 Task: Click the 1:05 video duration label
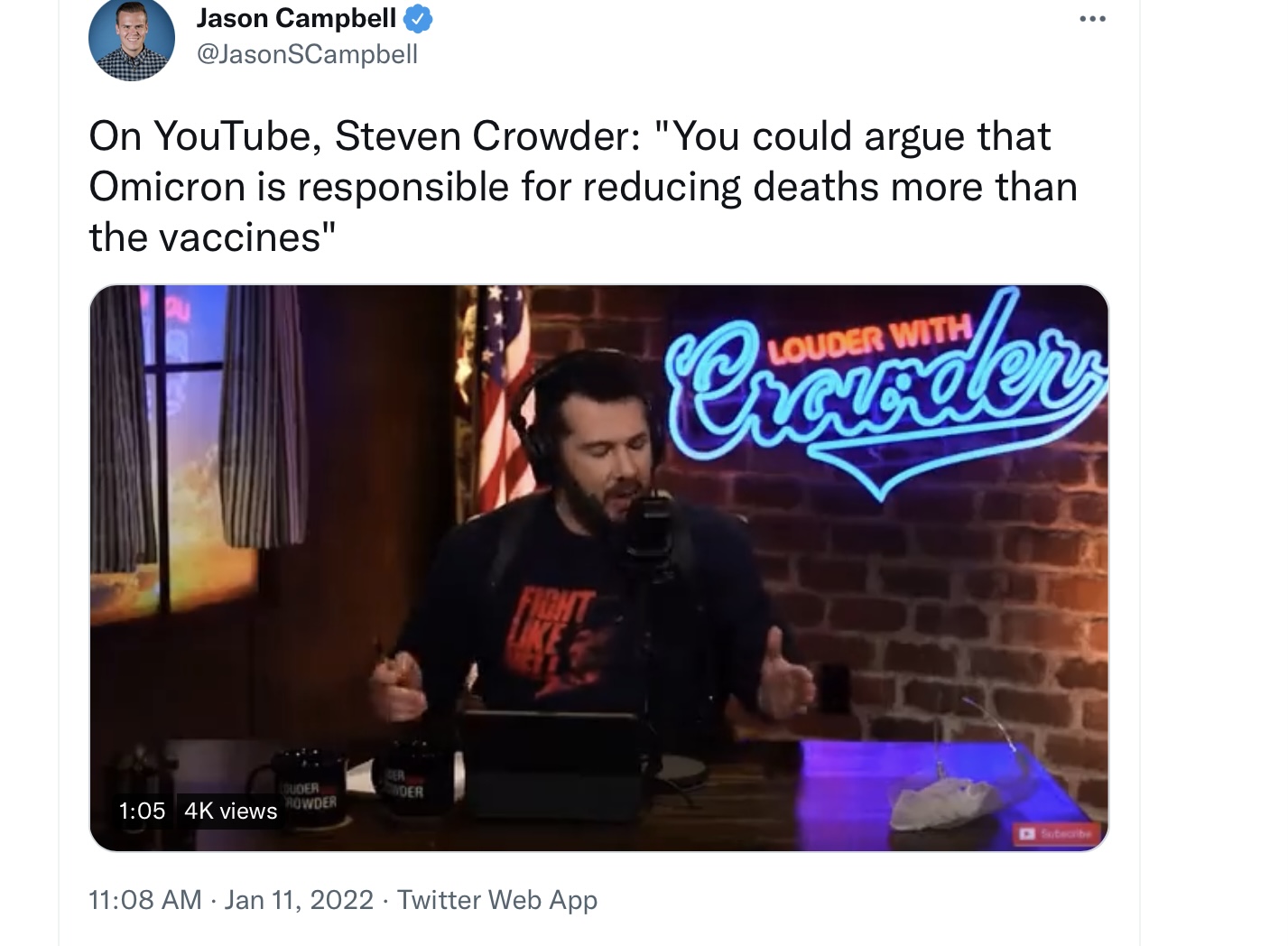point(142,811)
